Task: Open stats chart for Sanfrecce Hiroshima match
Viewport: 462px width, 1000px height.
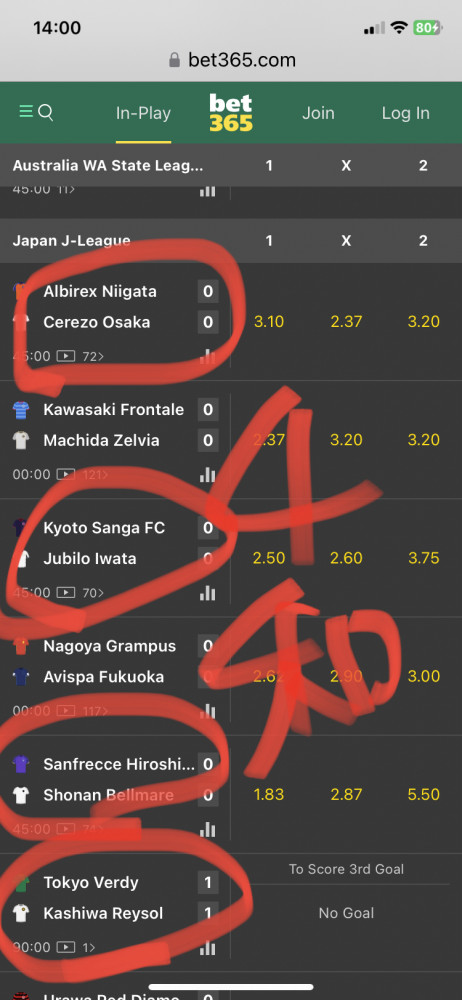Action: (x=207, y=829)
